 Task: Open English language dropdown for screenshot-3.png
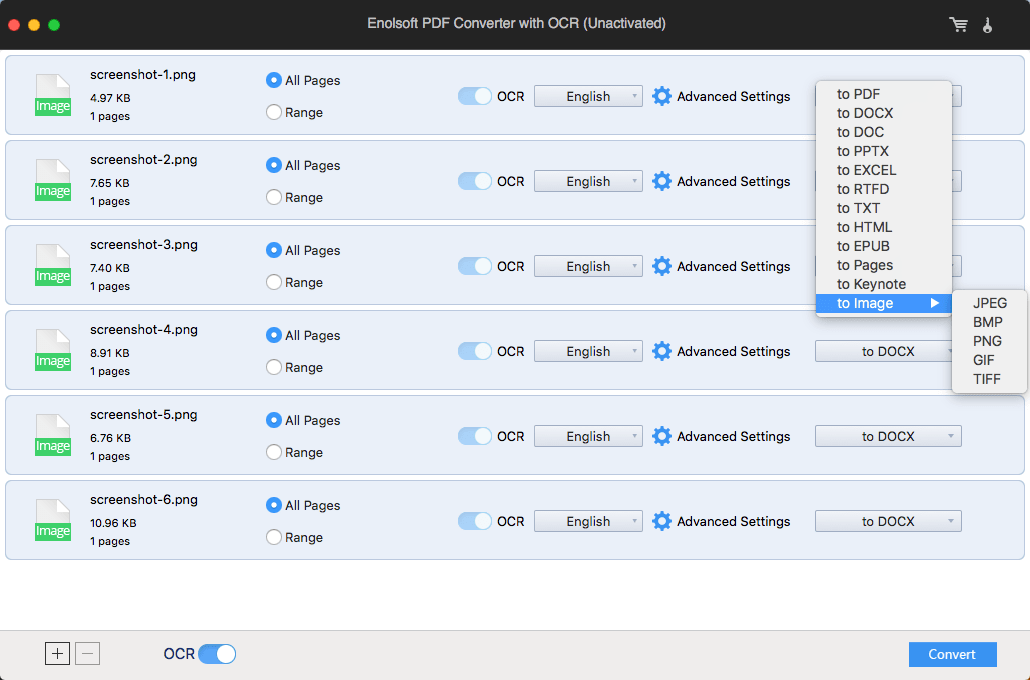tap(588, 266)
